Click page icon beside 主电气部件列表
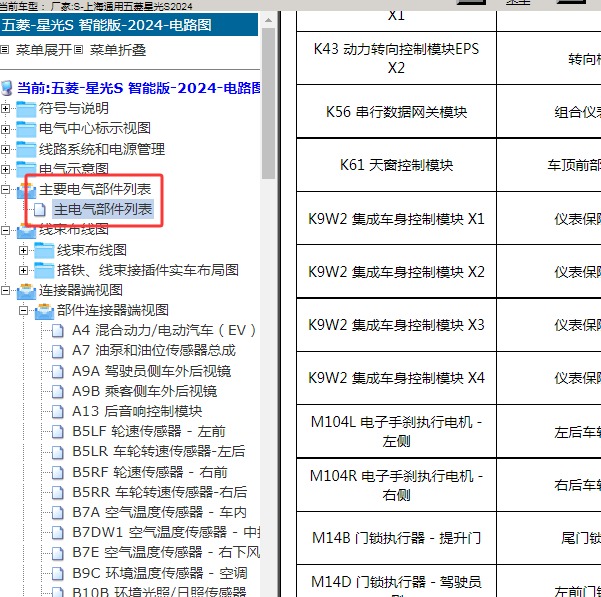Viewport: 601px width, 597px height. [x=39, y=210]
